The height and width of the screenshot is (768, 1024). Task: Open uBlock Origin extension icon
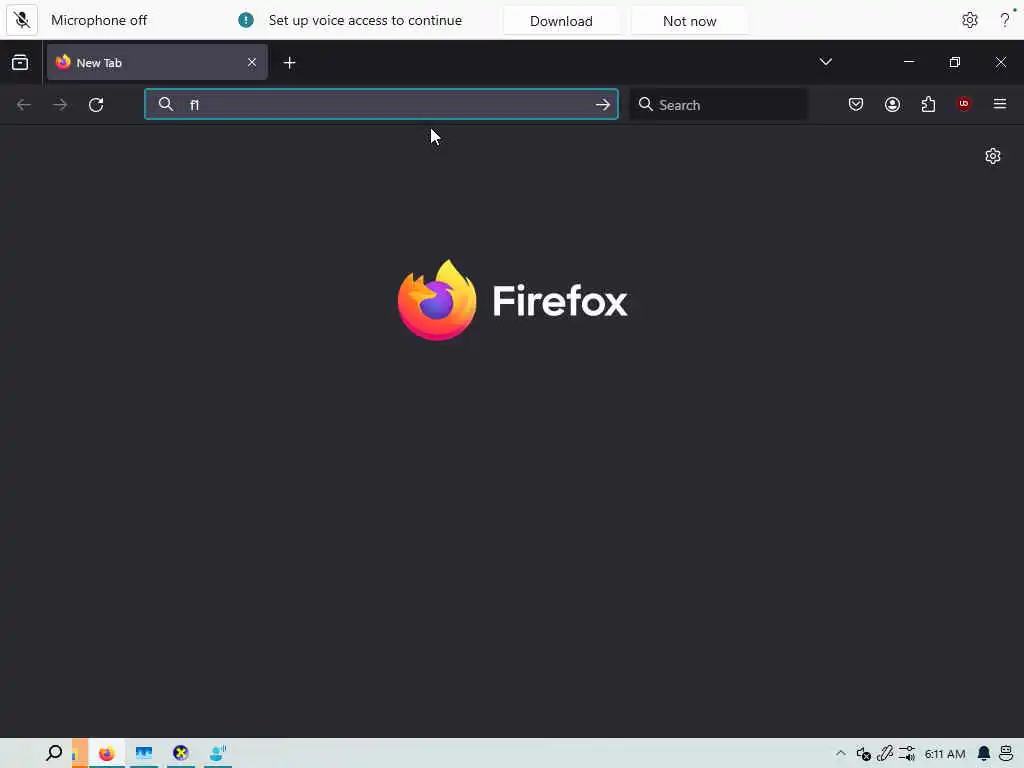[964, 104]
